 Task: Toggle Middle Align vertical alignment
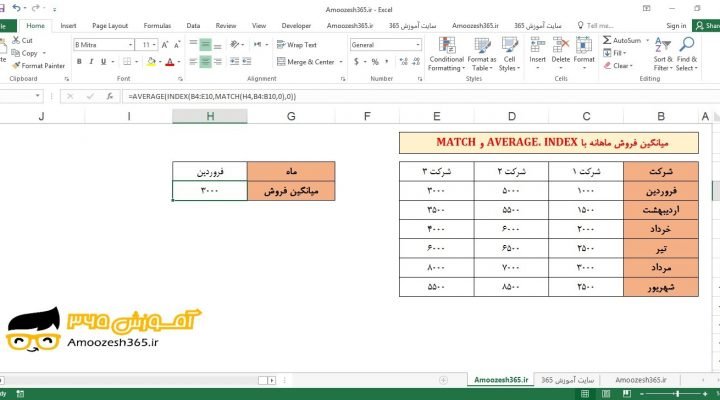point(205,45)
